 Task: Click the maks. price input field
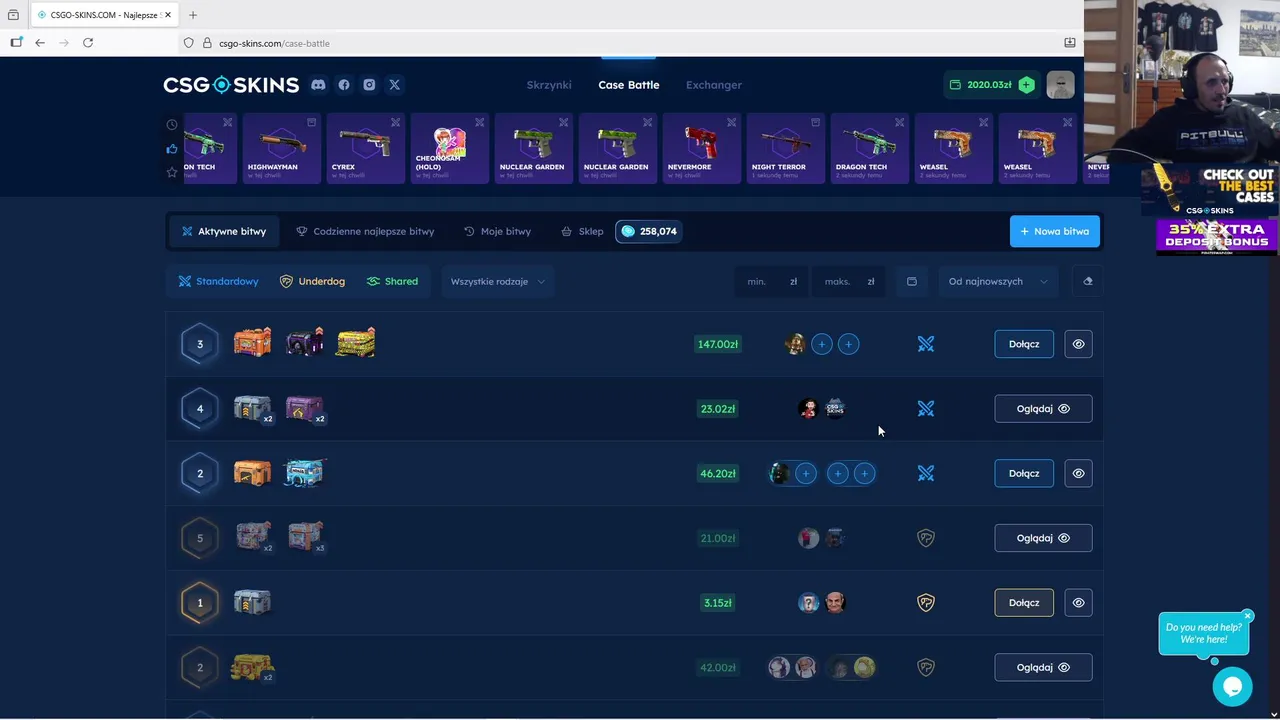pos(849,281)
